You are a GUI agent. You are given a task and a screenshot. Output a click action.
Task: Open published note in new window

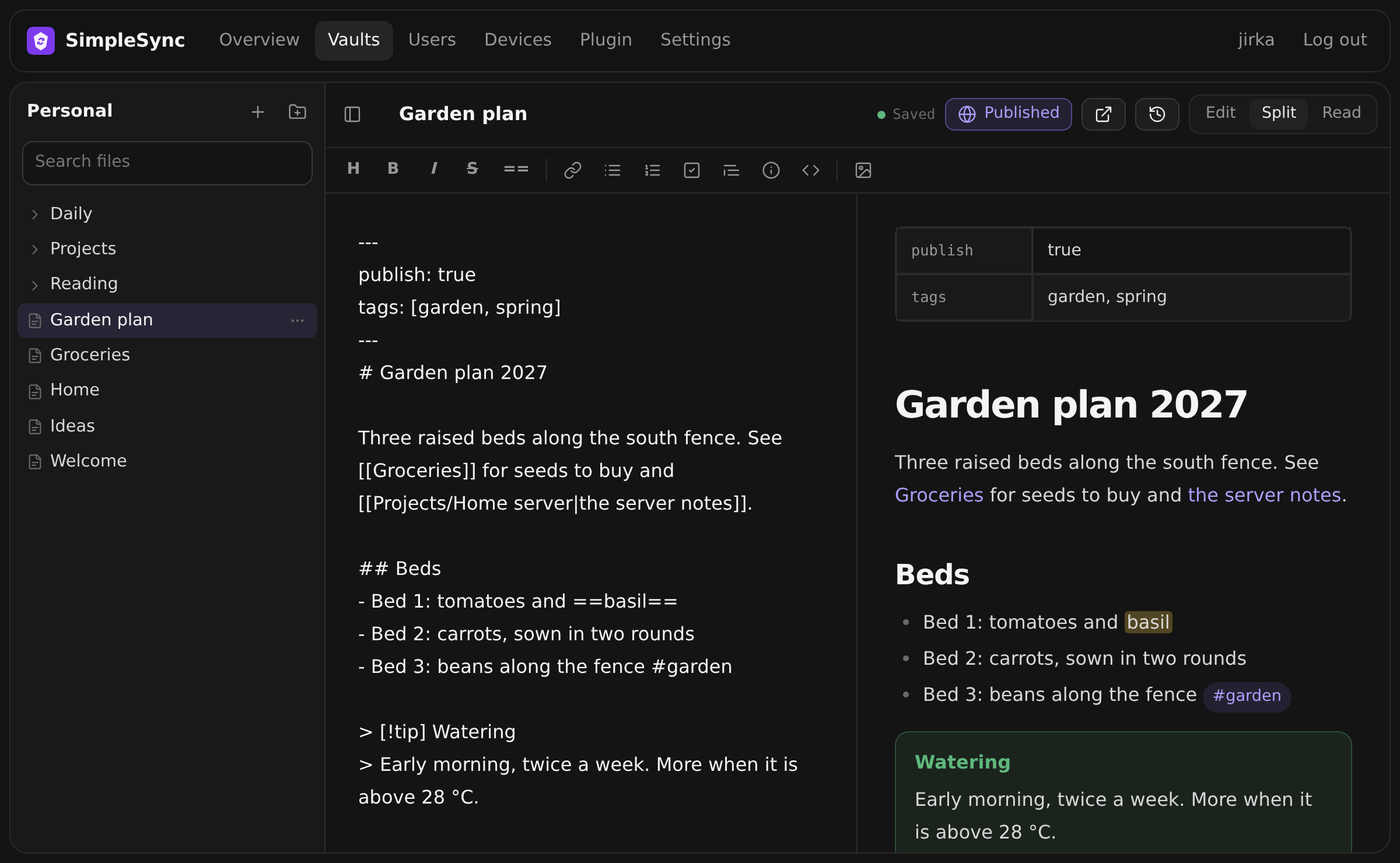pyautogui.click(x=1104, y=114)
